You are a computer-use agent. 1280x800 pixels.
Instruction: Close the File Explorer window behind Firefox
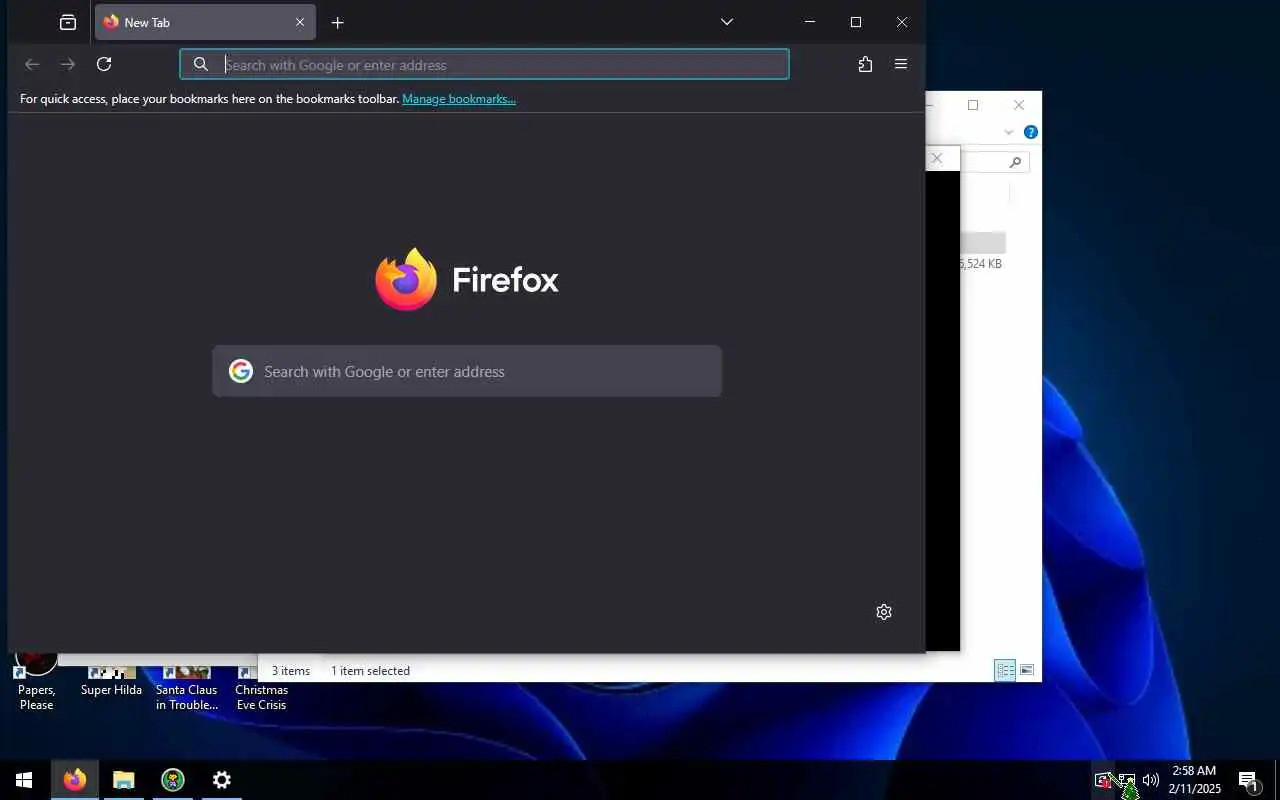pyautogui.click(x=1019, y=105)
